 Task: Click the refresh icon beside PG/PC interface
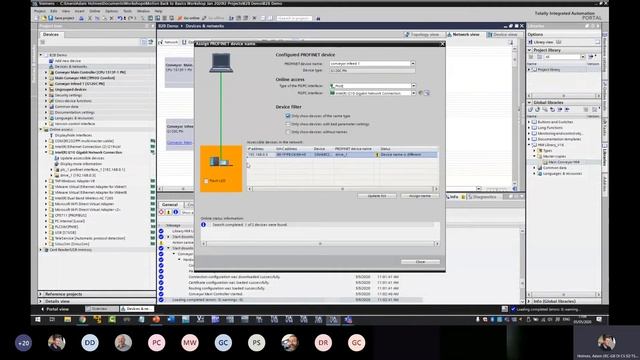pos(420,93)
